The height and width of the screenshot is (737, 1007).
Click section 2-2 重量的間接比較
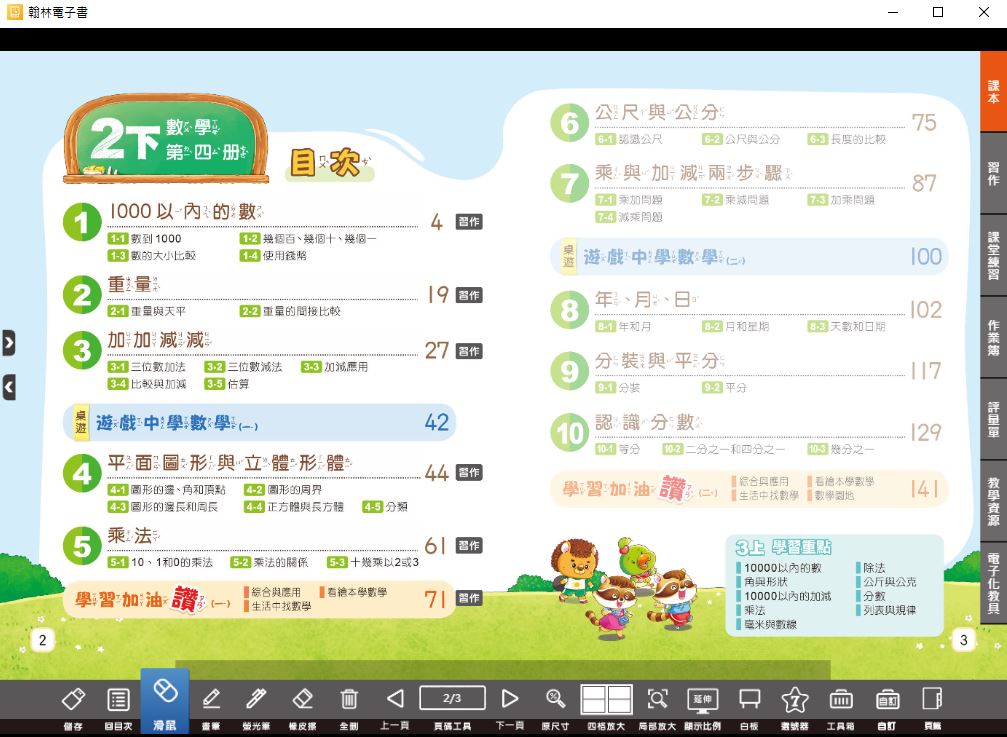[290, 311]
